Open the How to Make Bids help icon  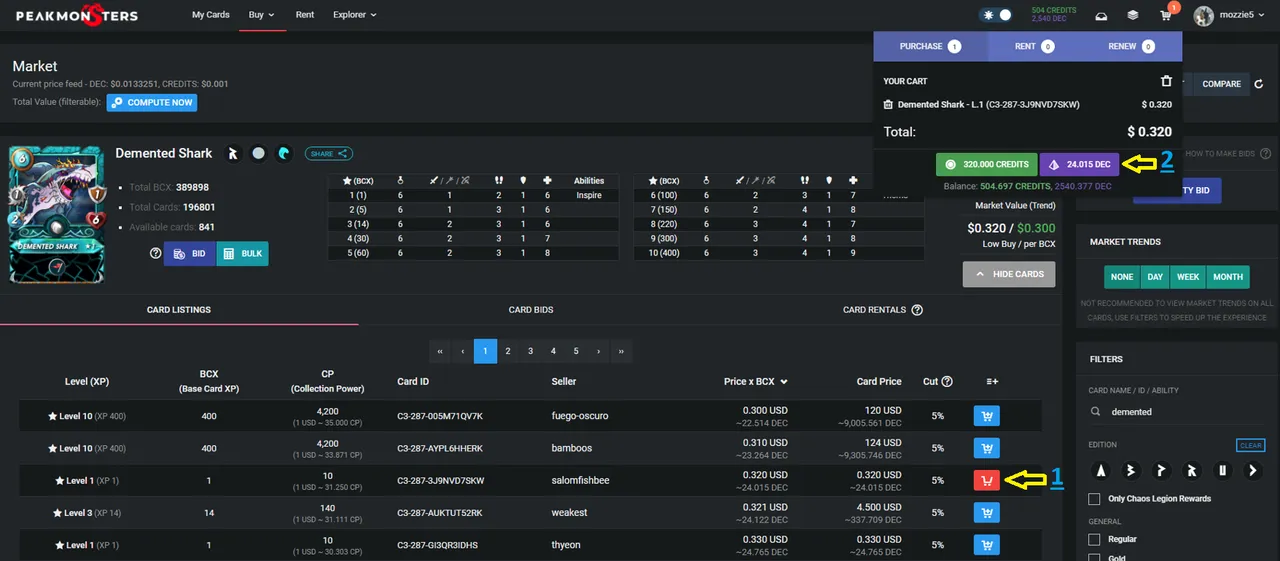pos(1266,153)
